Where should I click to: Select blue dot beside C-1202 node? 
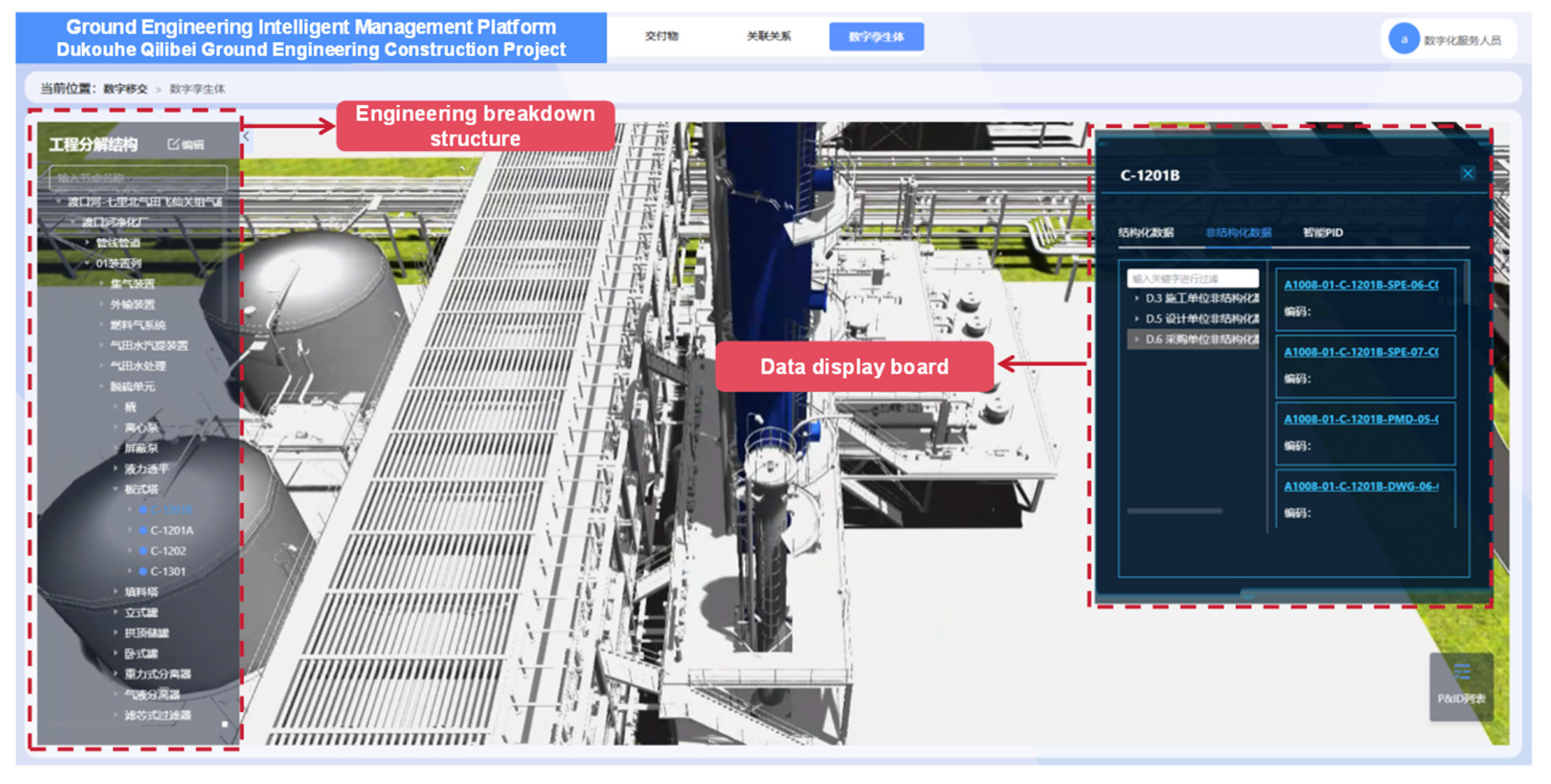[143, 551]
